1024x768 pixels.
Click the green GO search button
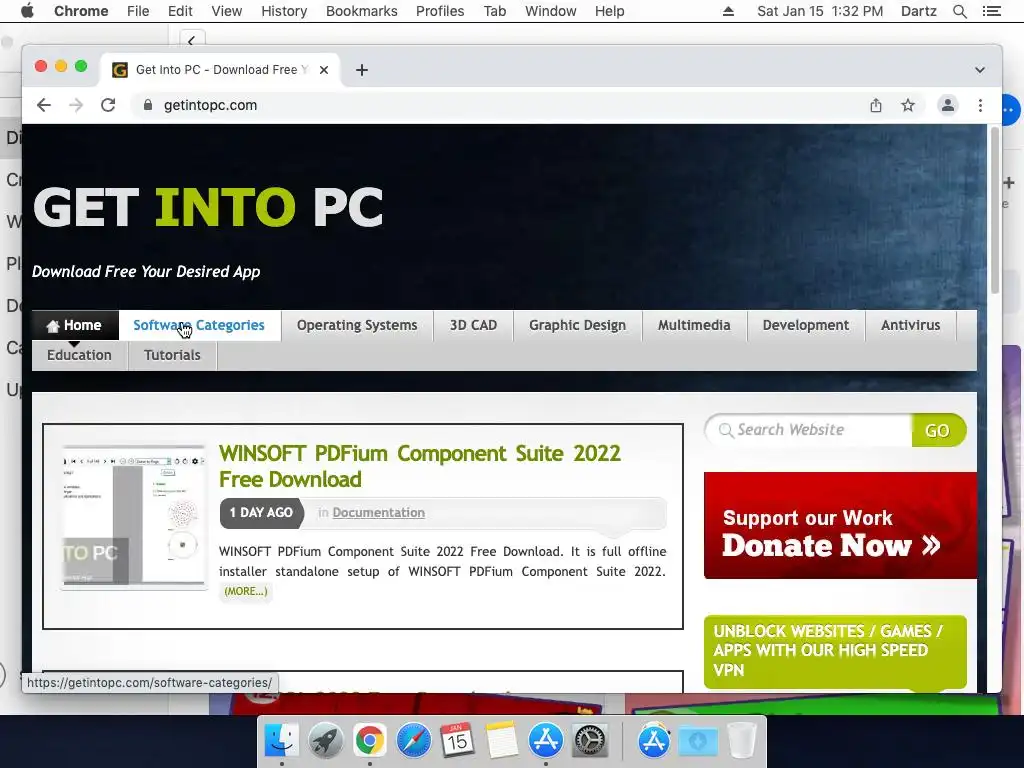938,430
